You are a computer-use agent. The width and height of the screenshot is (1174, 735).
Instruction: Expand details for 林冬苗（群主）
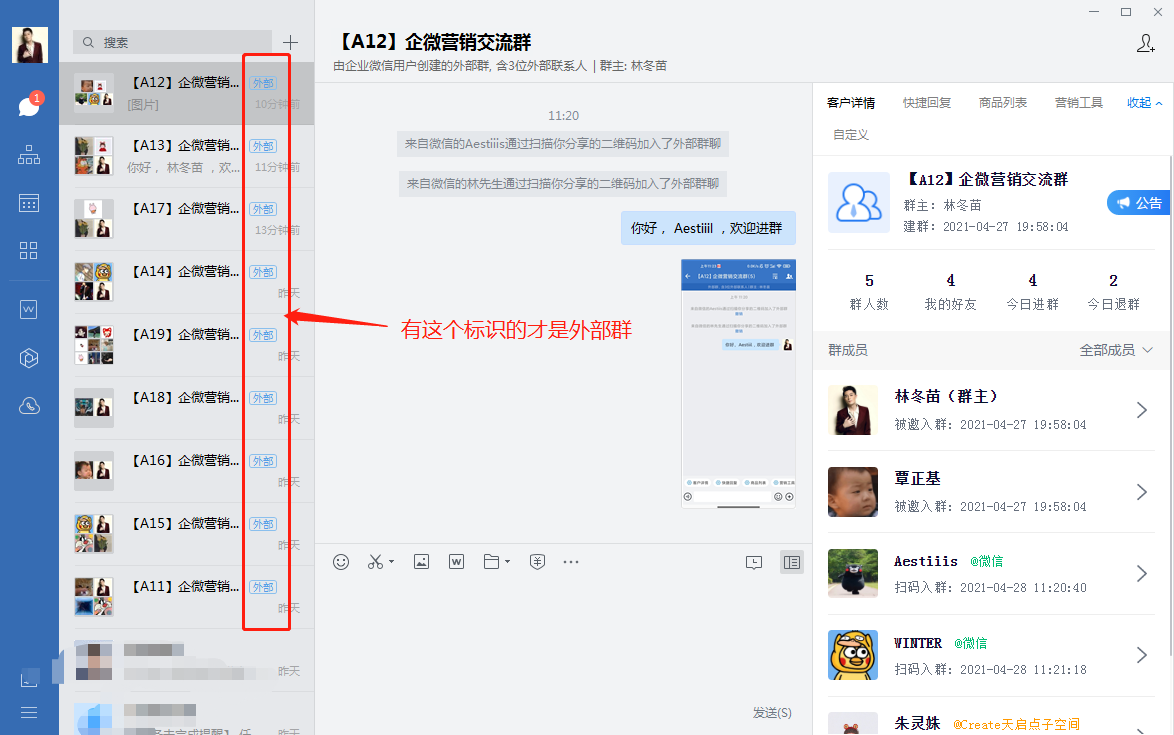[x=1141, y=410]
